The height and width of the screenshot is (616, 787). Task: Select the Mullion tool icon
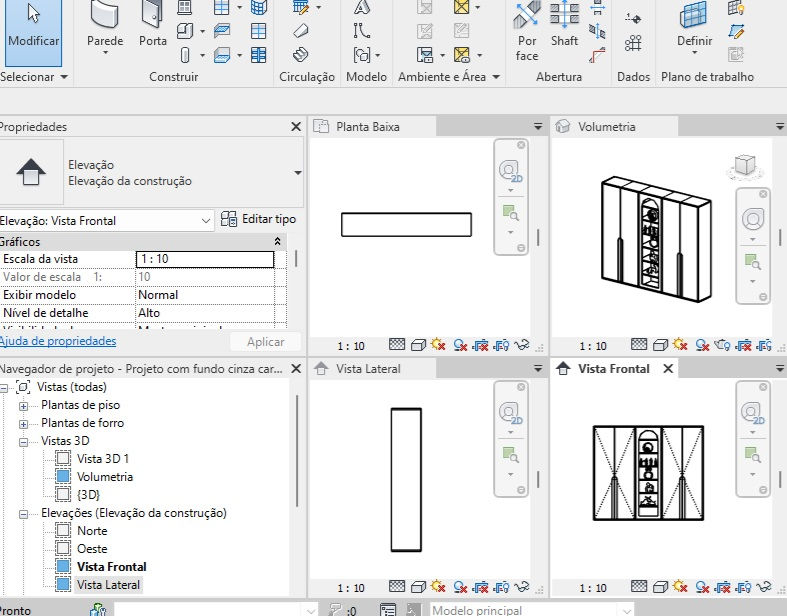(x=258, y=55)
